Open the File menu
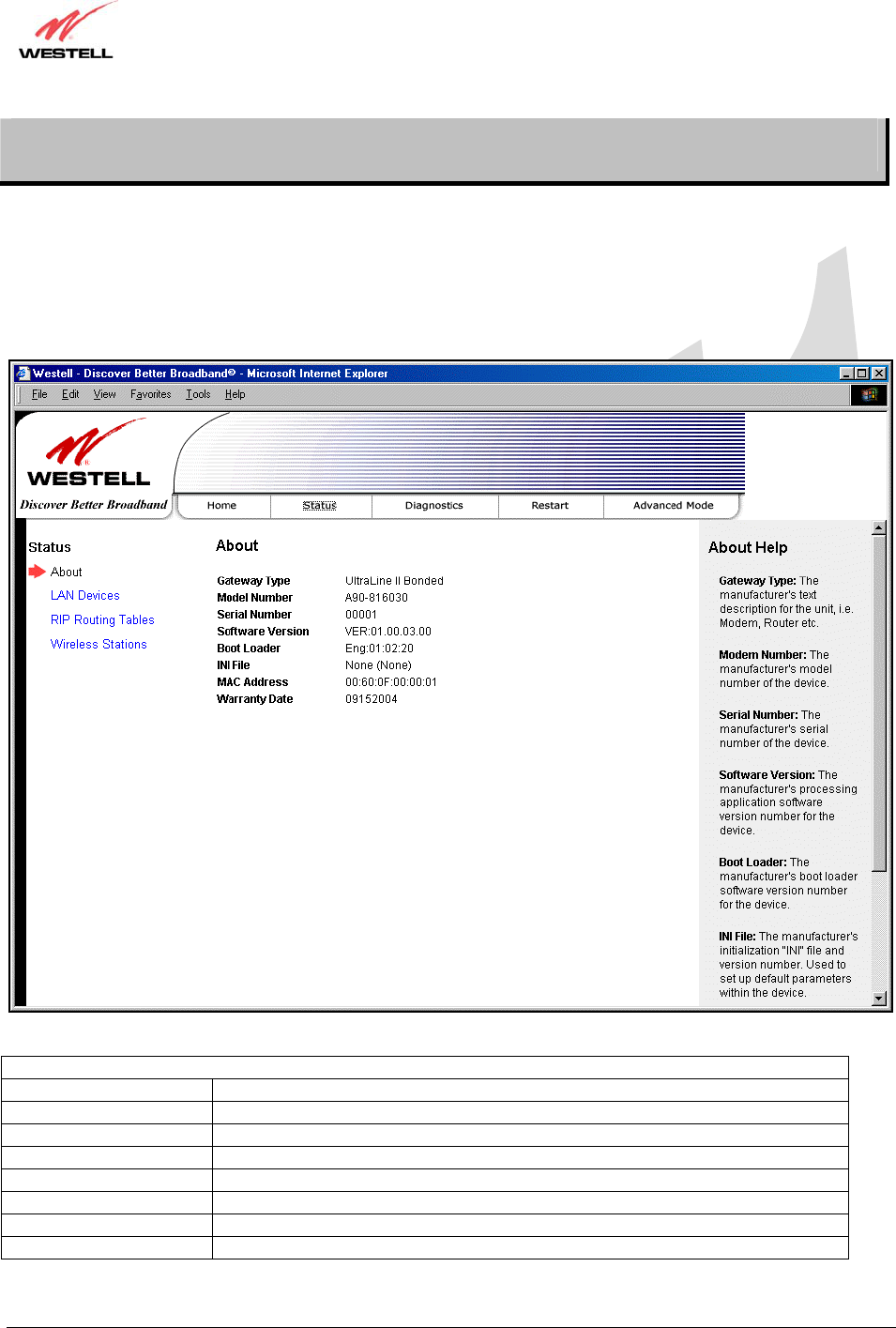Viewport: 896px width, 1328px height. click(x=39, y=394)
